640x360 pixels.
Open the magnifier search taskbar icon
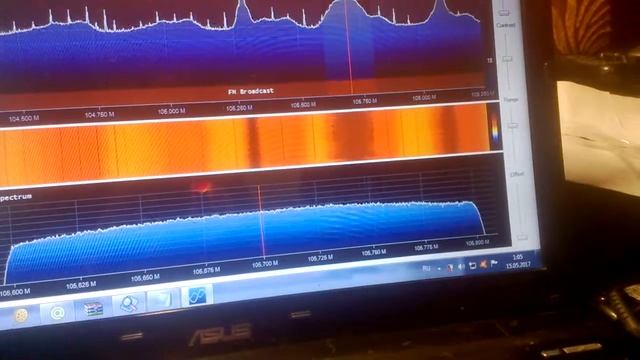point(129,304)
